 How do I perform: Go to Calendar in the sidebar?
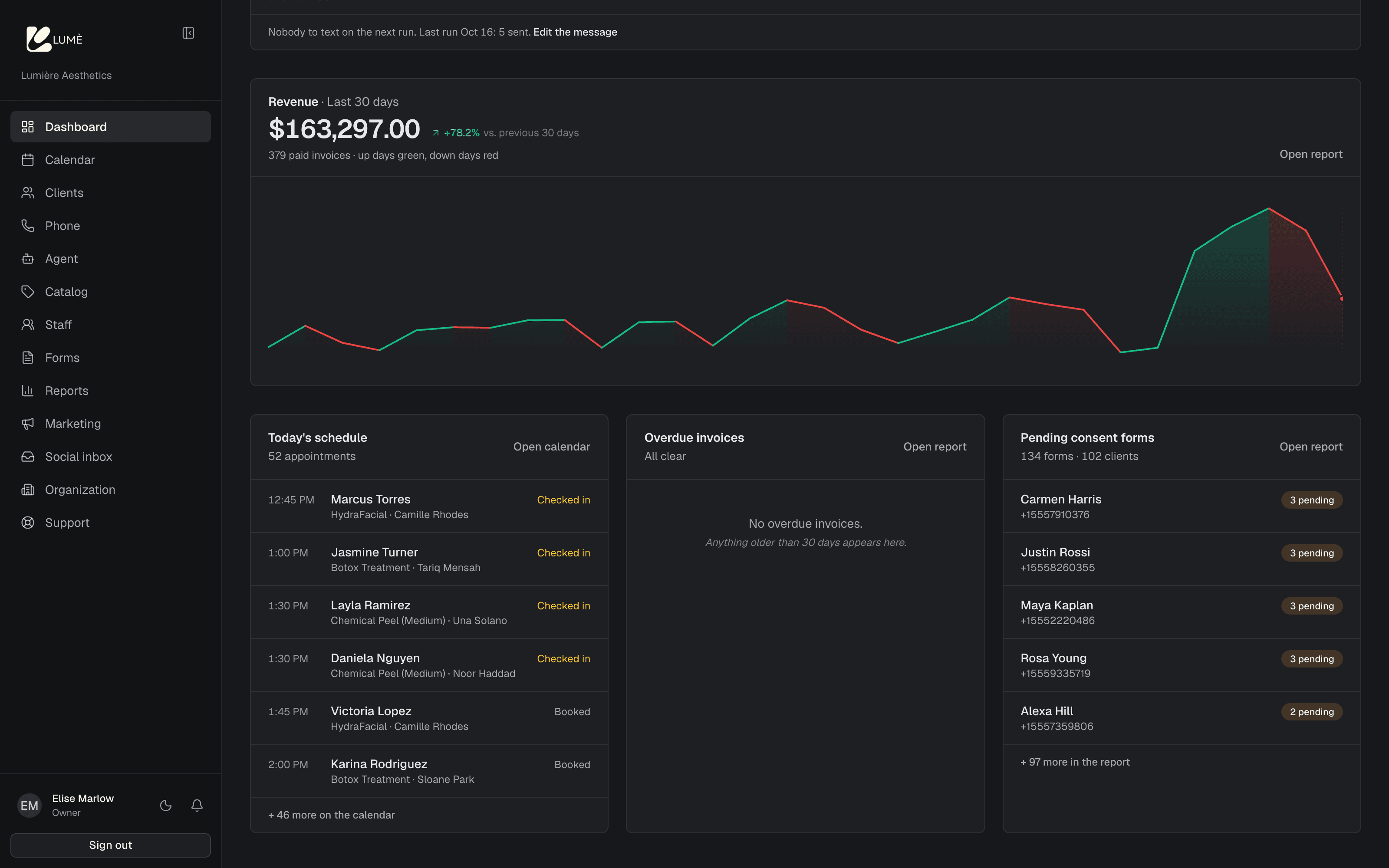(111, 160)
